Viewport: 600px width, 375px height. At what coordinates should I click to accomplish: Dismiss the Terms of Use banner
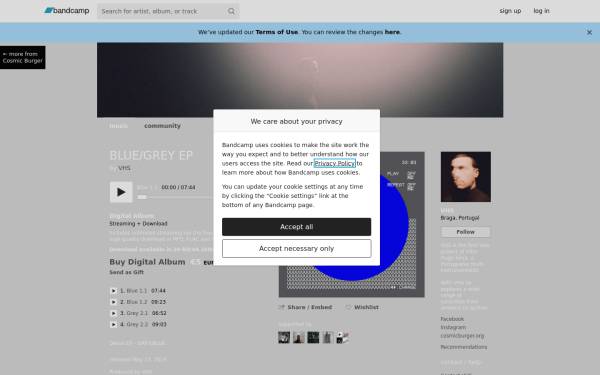(589, 33)
